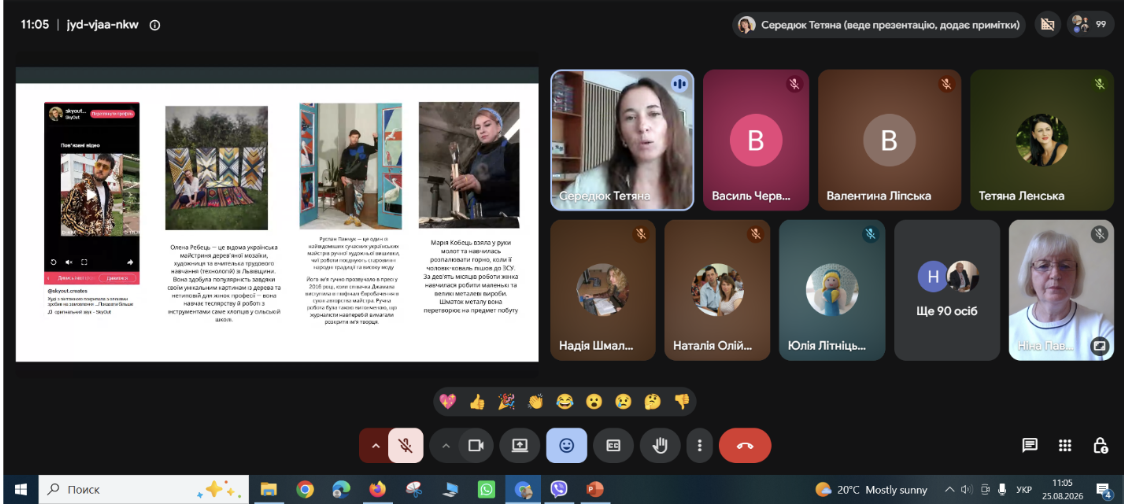
Task: Click the presenter banner Середюк Тетяна
Action: 880,24
